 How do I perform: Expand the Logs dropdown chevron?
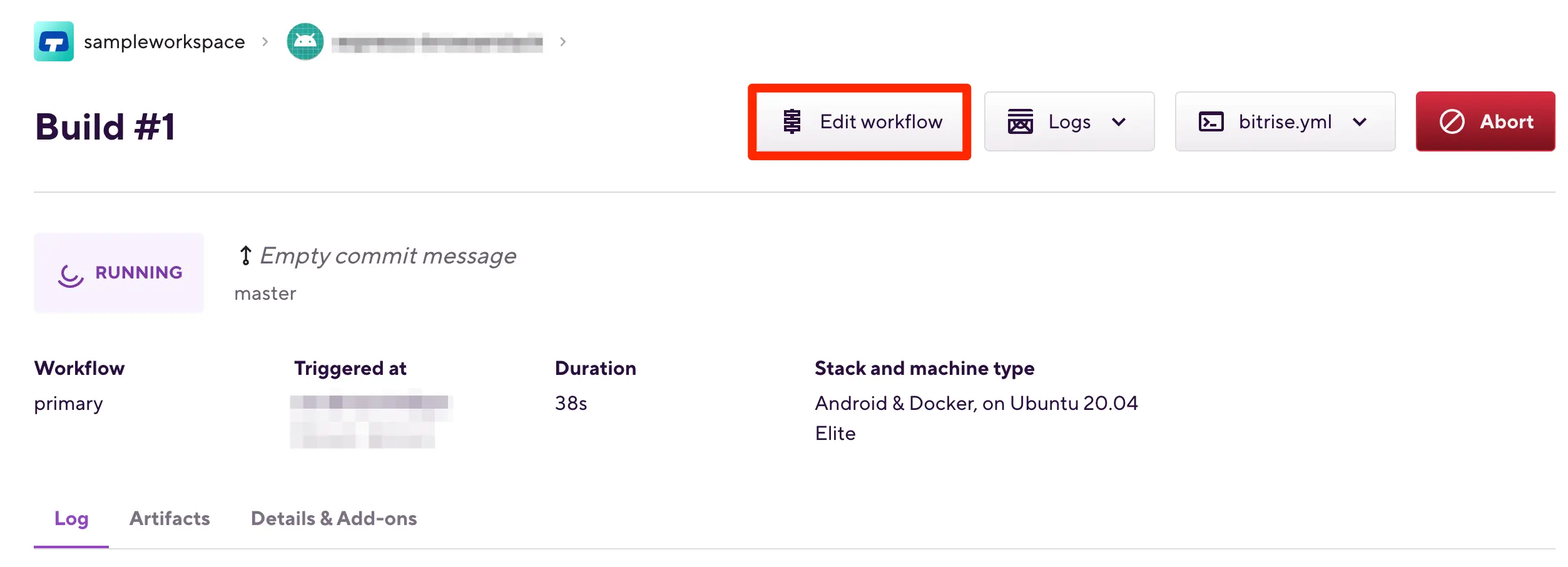tap(1119, 121)
